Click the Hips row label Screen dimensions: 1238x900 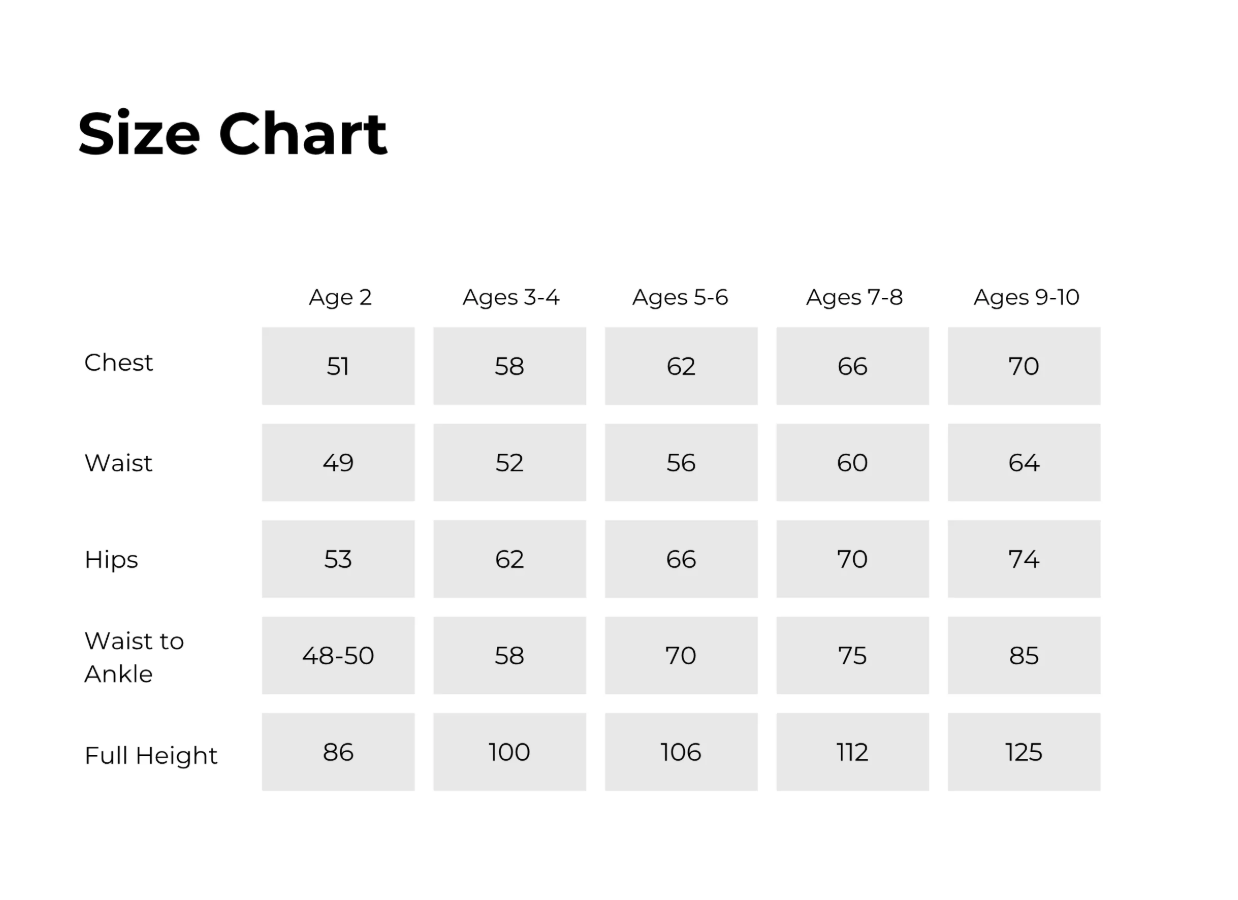(x=111, y=560)
